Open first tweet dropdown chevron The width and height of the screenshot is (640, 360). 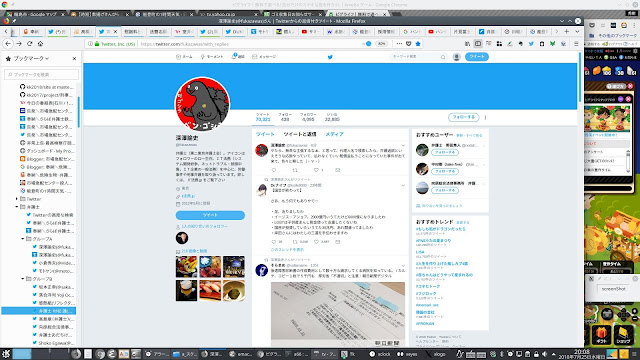[403, 145]
